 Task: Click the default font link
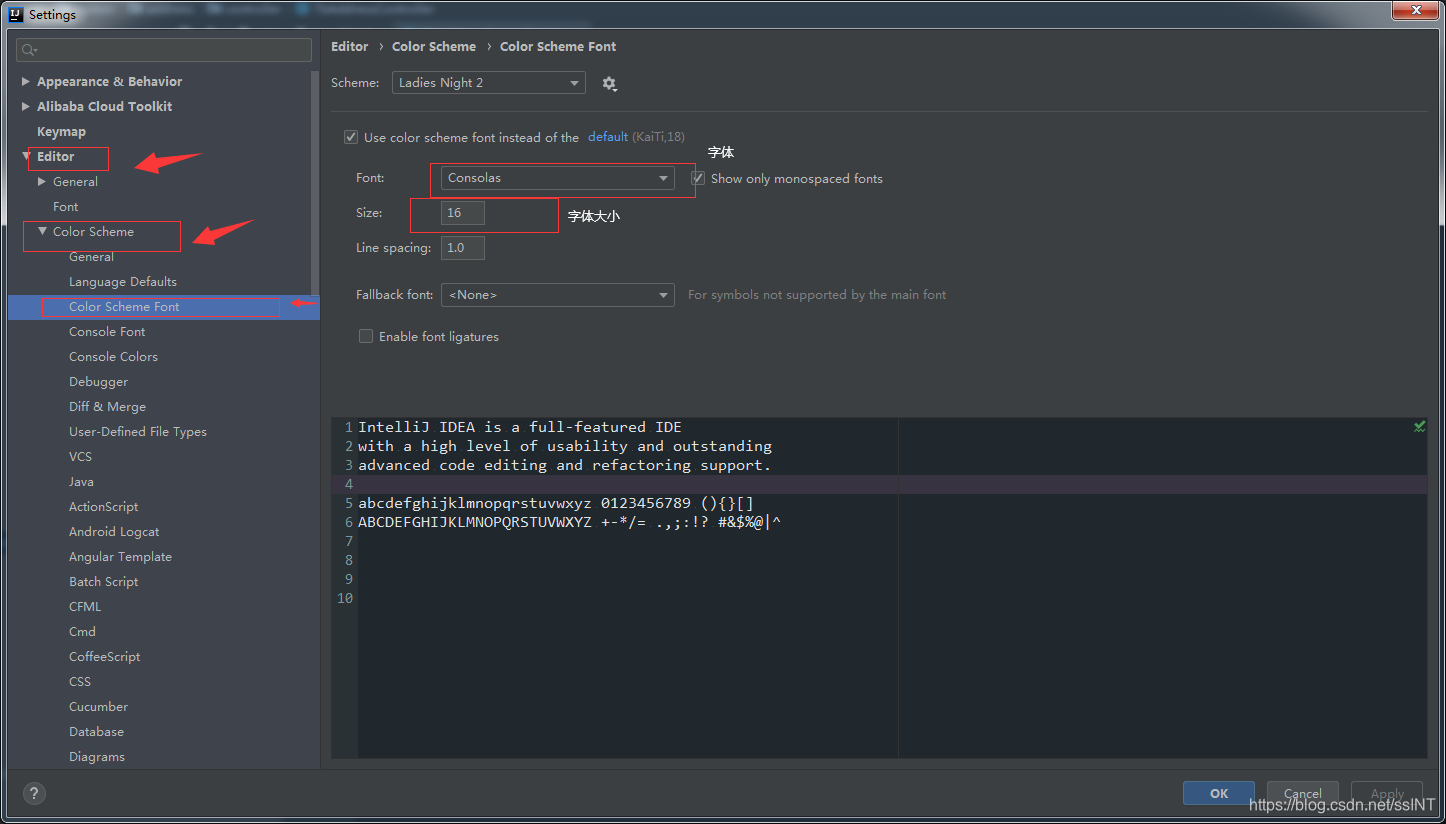tap(608, 137)
